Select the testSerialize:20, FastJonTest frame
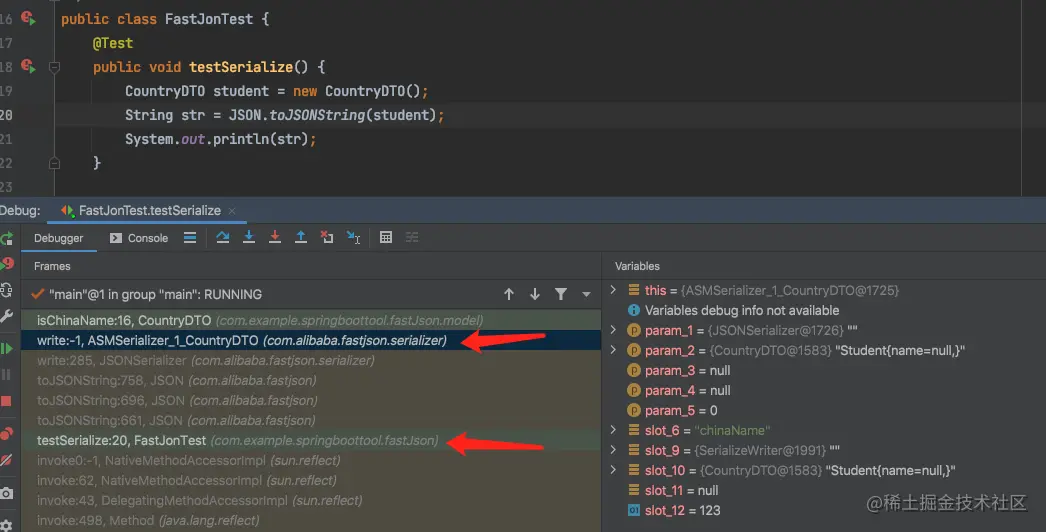1046x532 pixels. pos(311,441)
